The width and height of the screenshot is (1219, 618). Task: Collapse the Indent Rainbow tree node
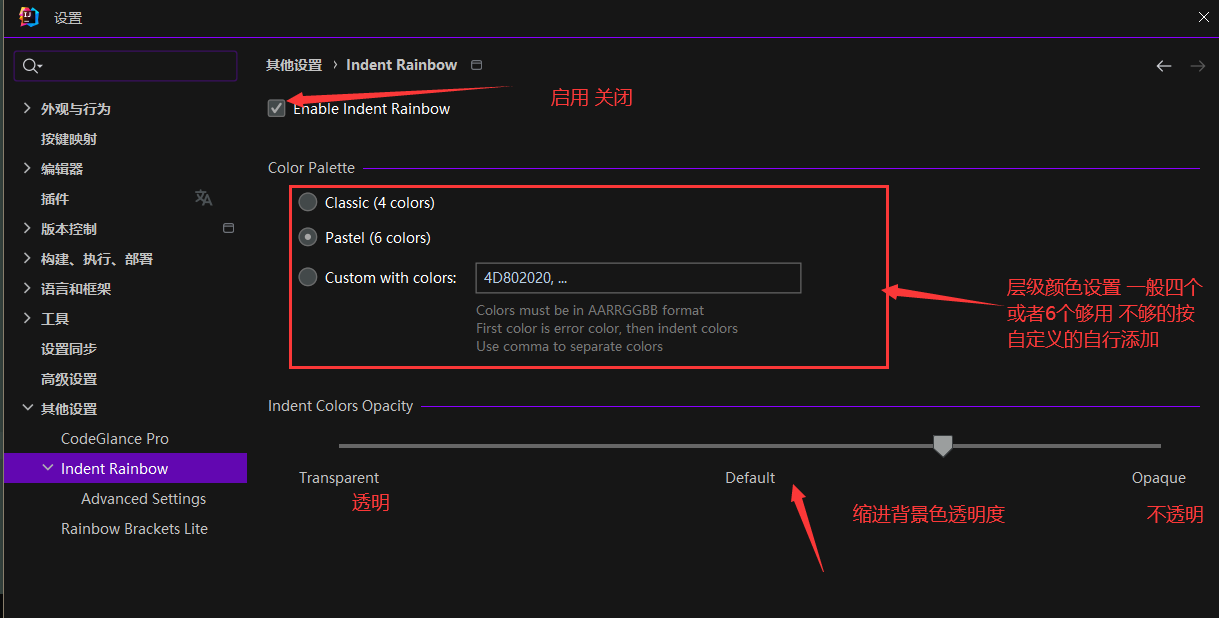48,468
